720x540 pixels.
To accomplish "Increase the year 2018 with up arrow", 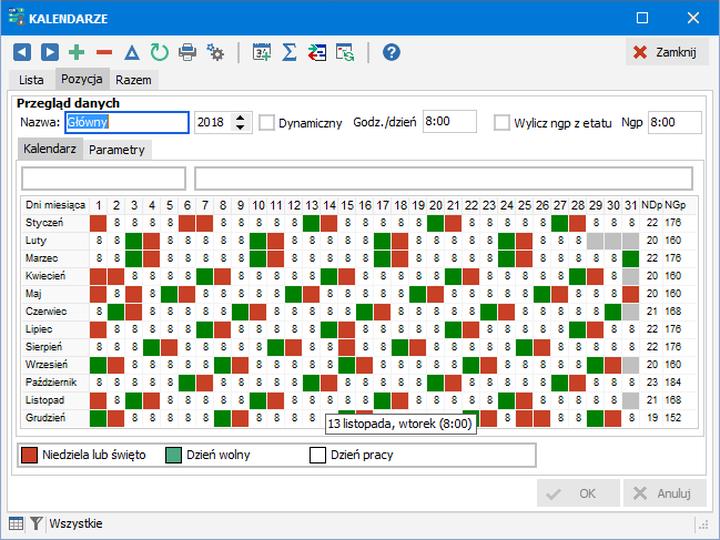I will point(241,117).
